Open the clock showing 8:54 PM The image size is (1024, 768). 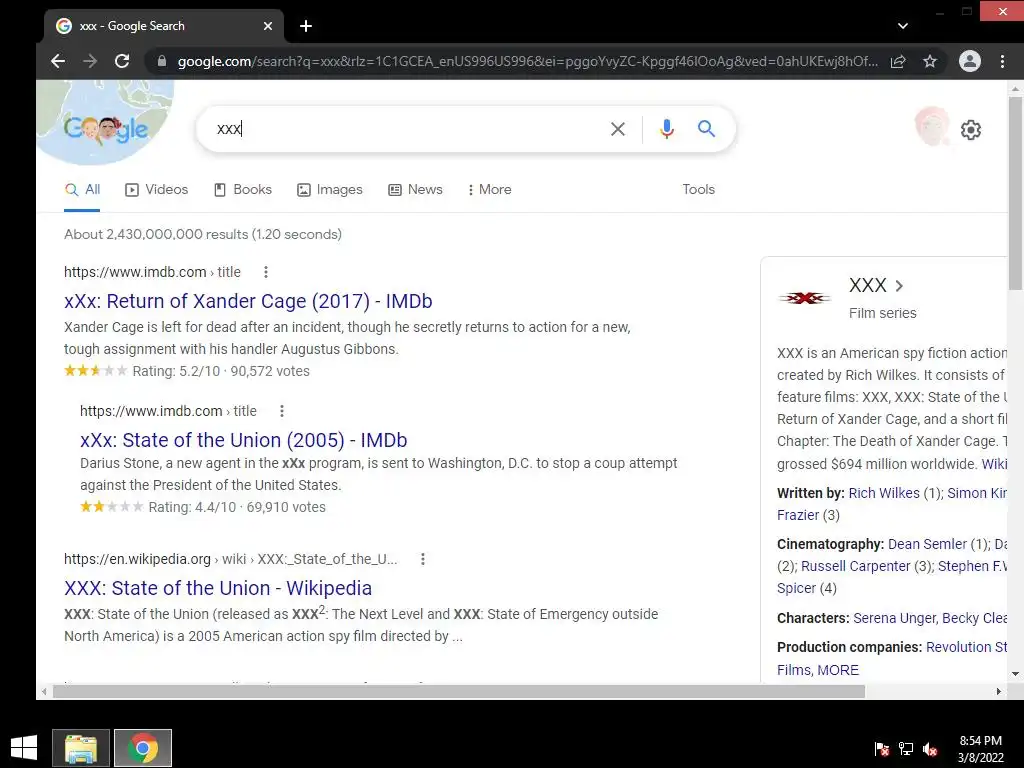(x=980, y=749)
